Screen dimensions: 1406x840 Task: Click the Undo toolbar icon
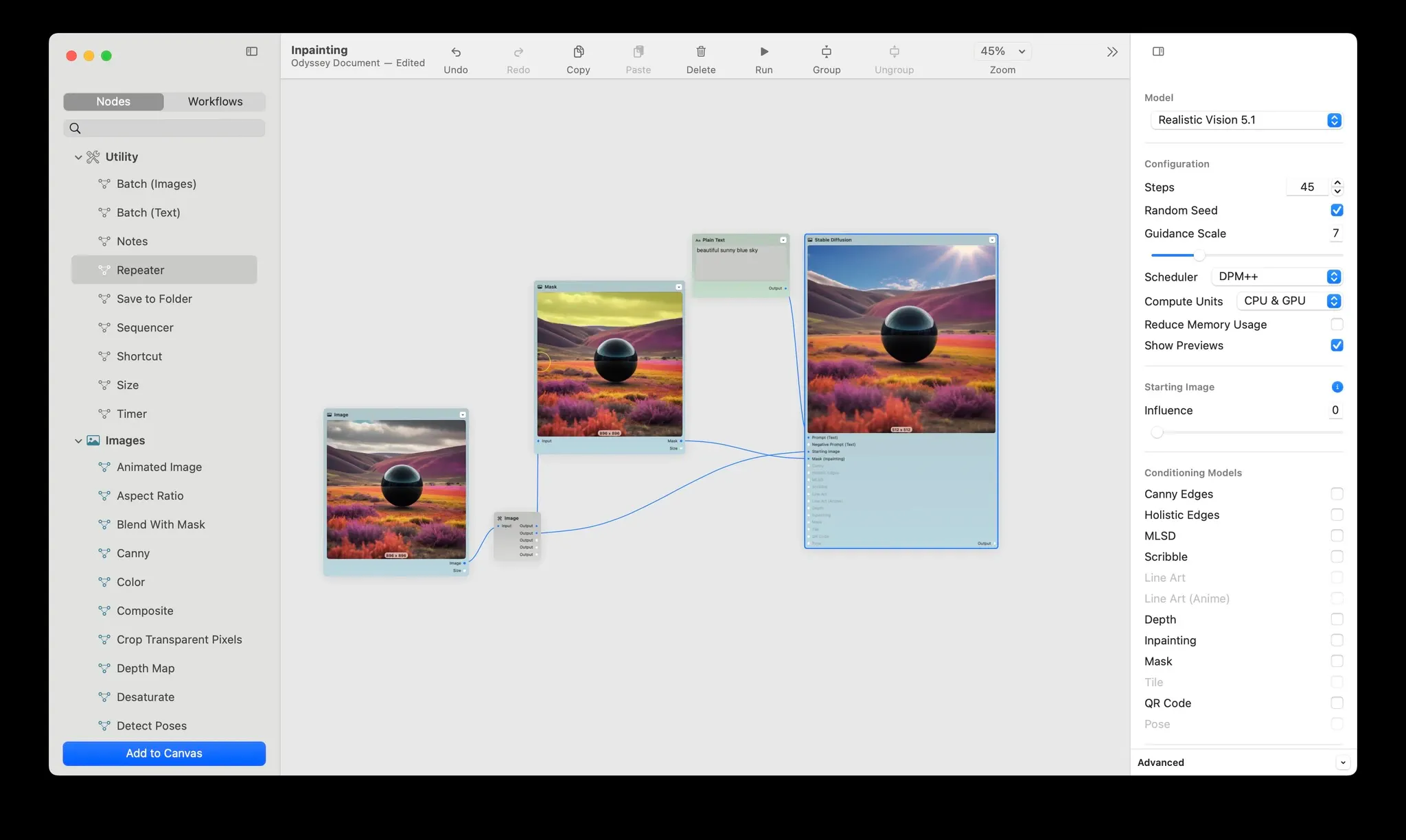tap(456, 52)
